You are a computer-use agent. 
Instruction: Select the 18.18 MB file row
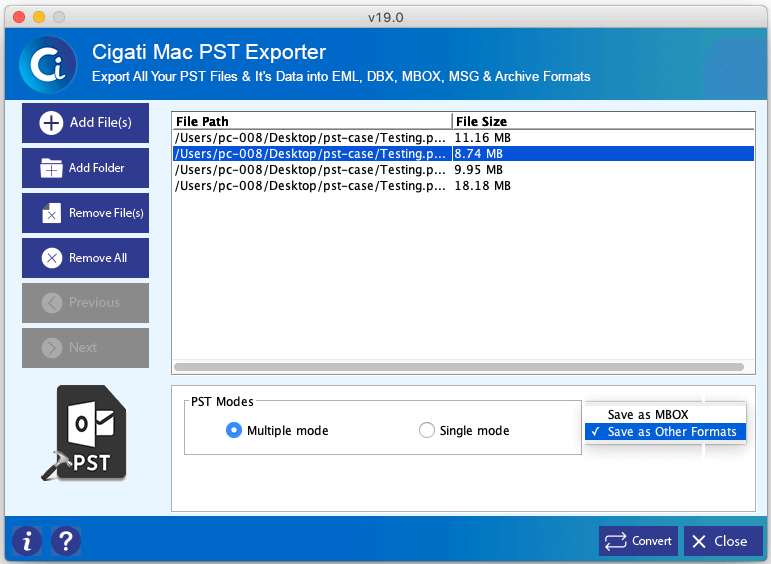[463, 186]
